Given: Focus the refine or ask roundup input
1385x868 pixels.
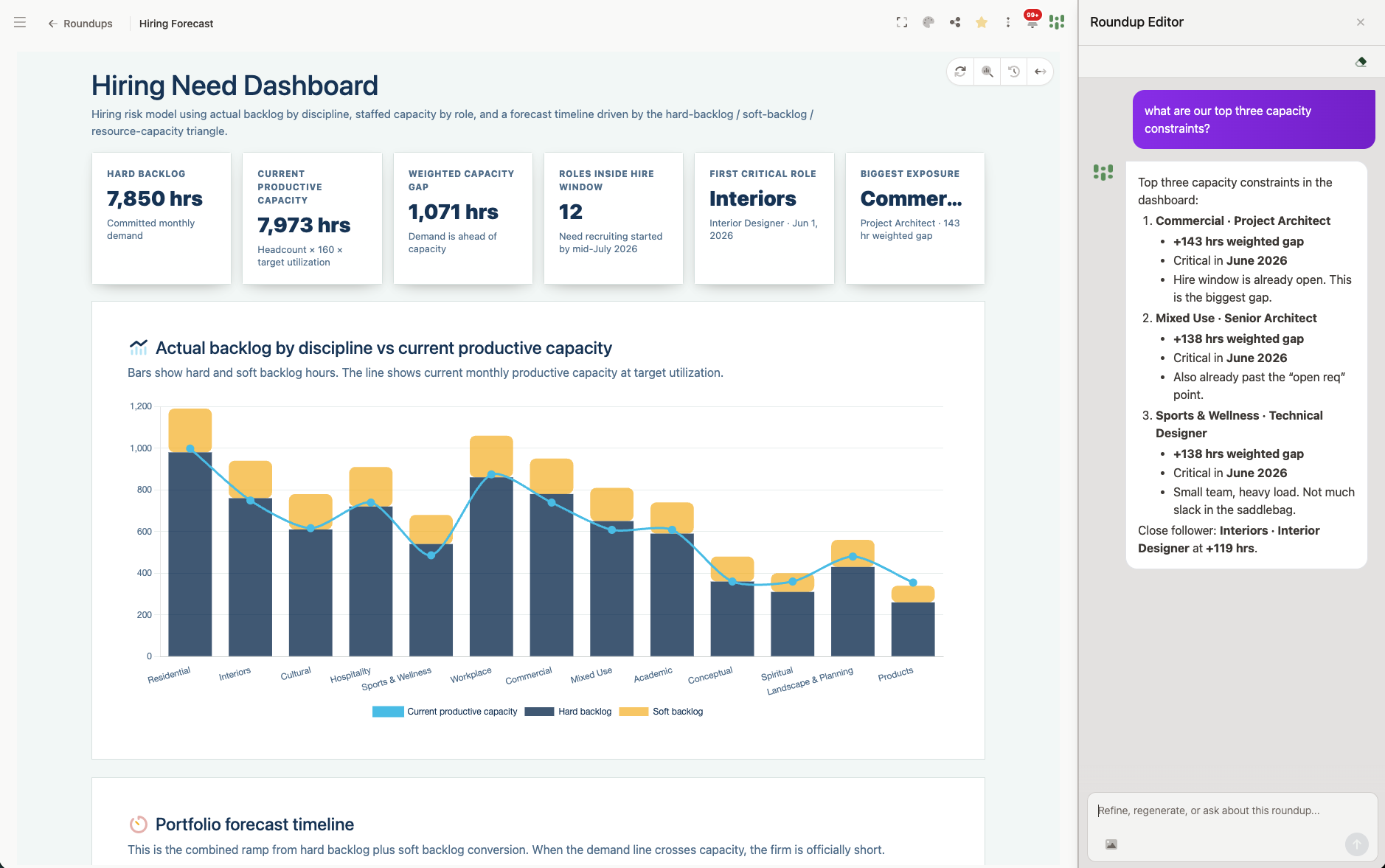Looking at the screenshot, I should 1232,810.
